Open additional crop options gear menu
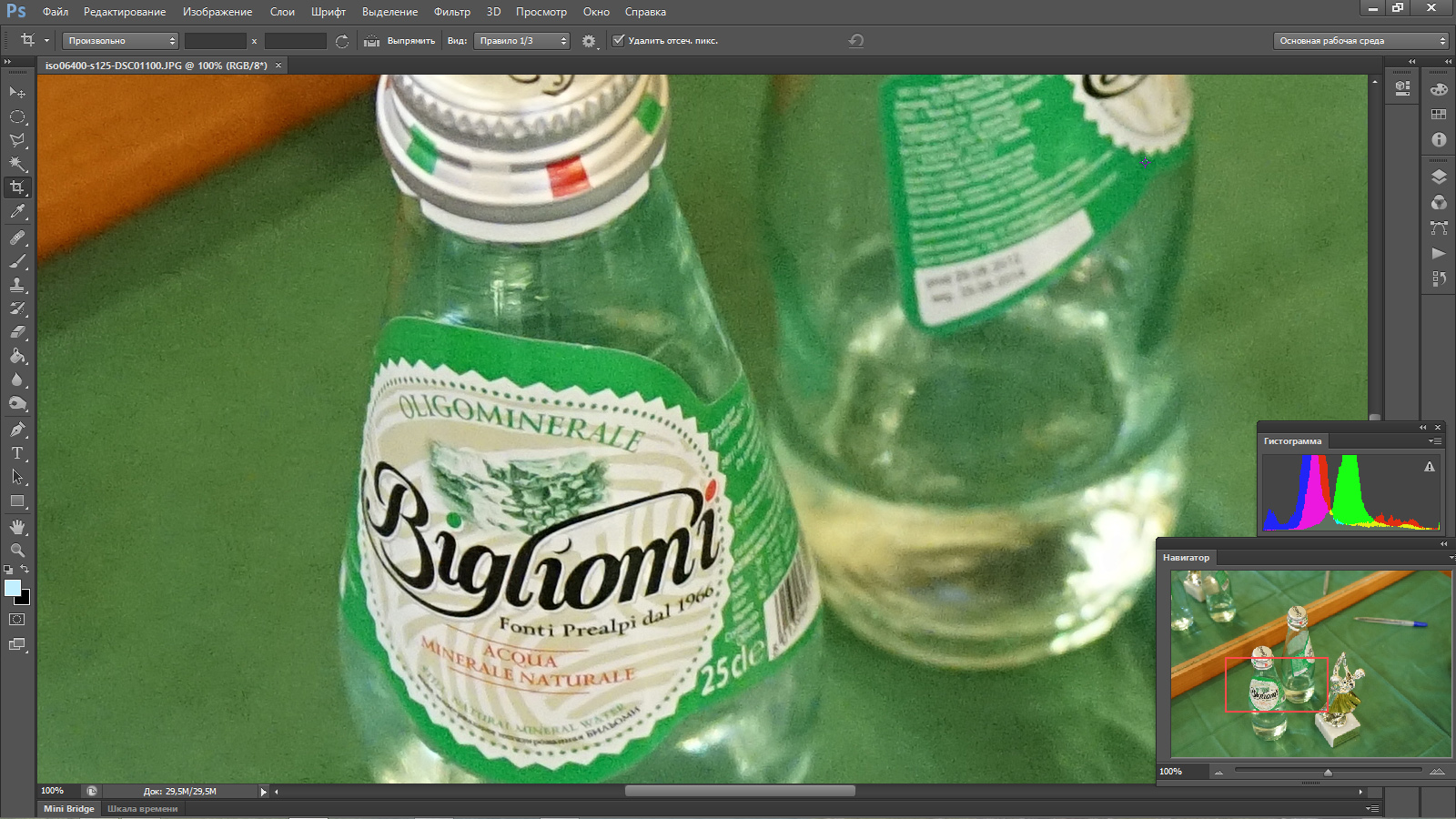This screenshot has width=1456, height=819. click(x=590, y=41)
